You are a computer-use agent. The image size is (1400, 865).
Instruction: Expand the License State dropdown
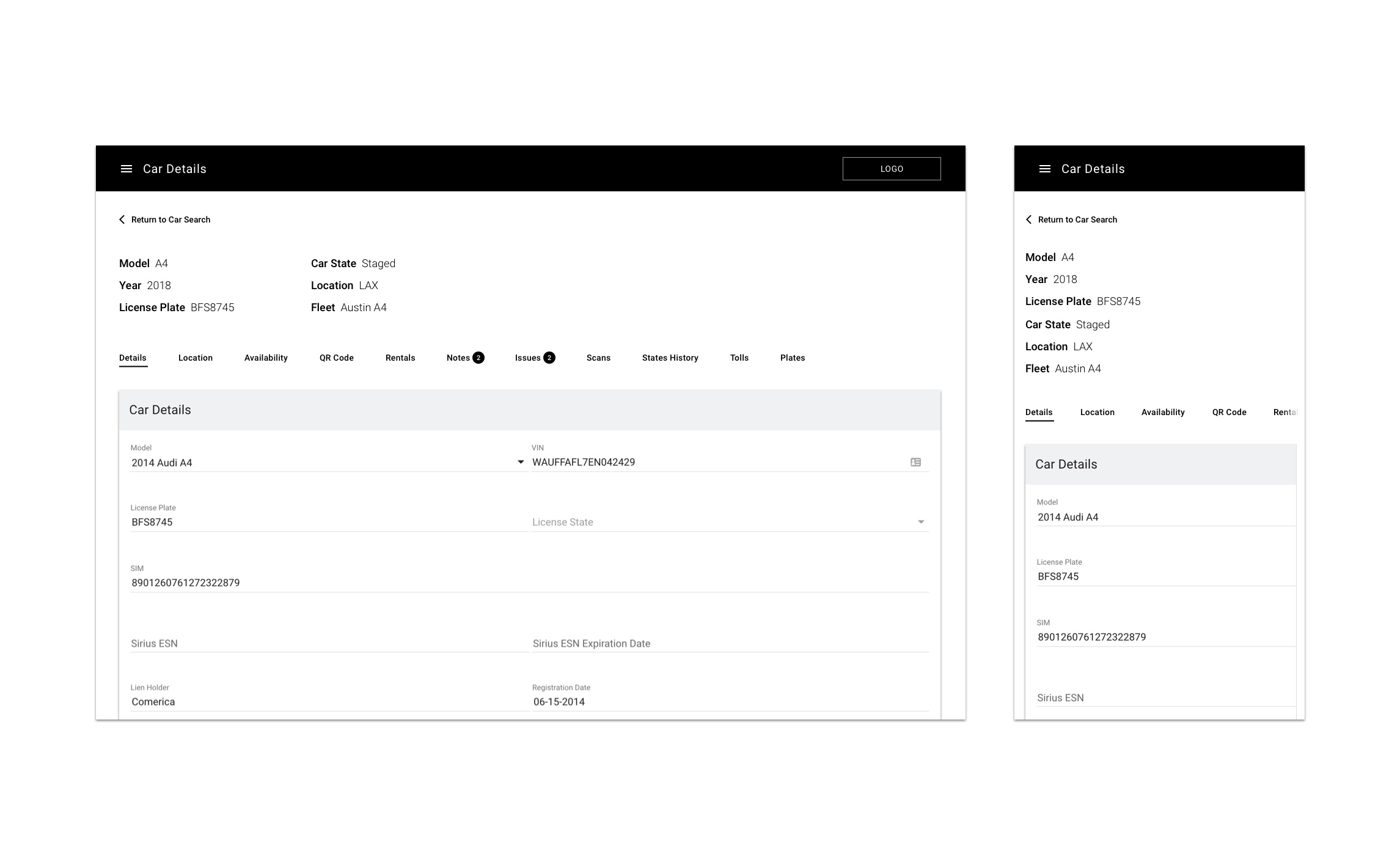click(x=730, y=522)
